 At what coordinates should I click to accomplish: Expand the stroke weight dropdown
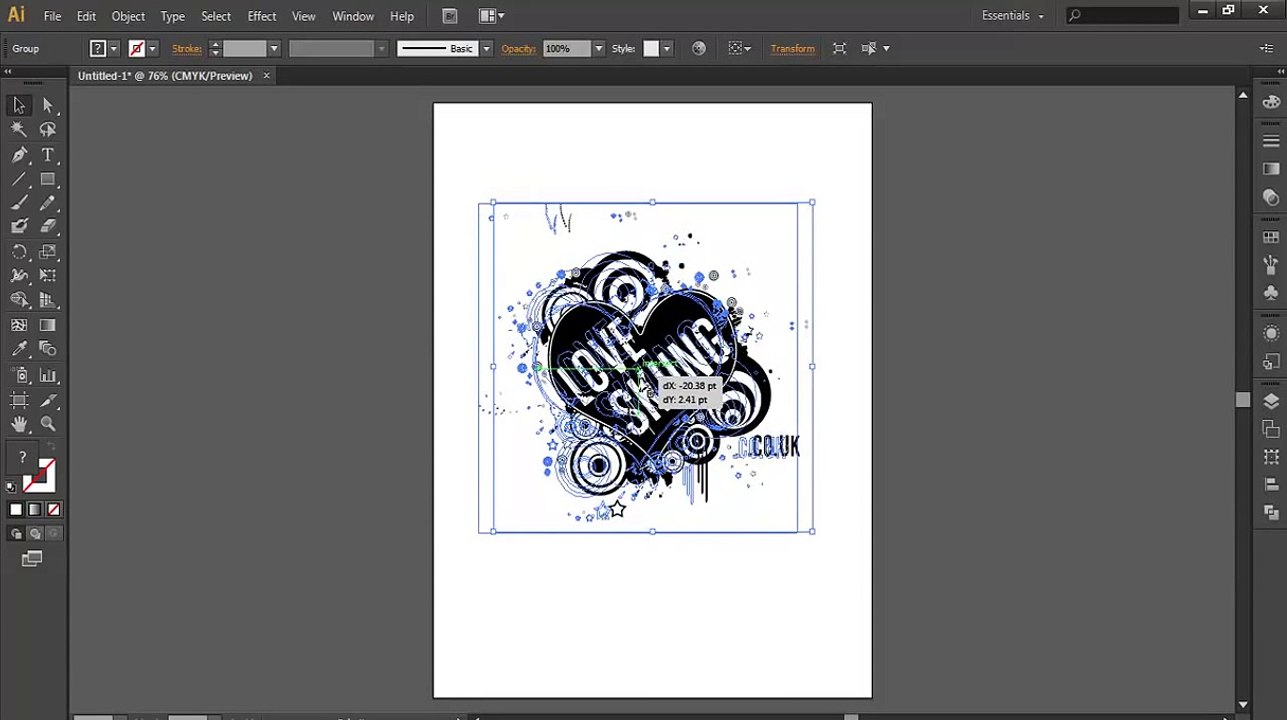coord(273,48)
